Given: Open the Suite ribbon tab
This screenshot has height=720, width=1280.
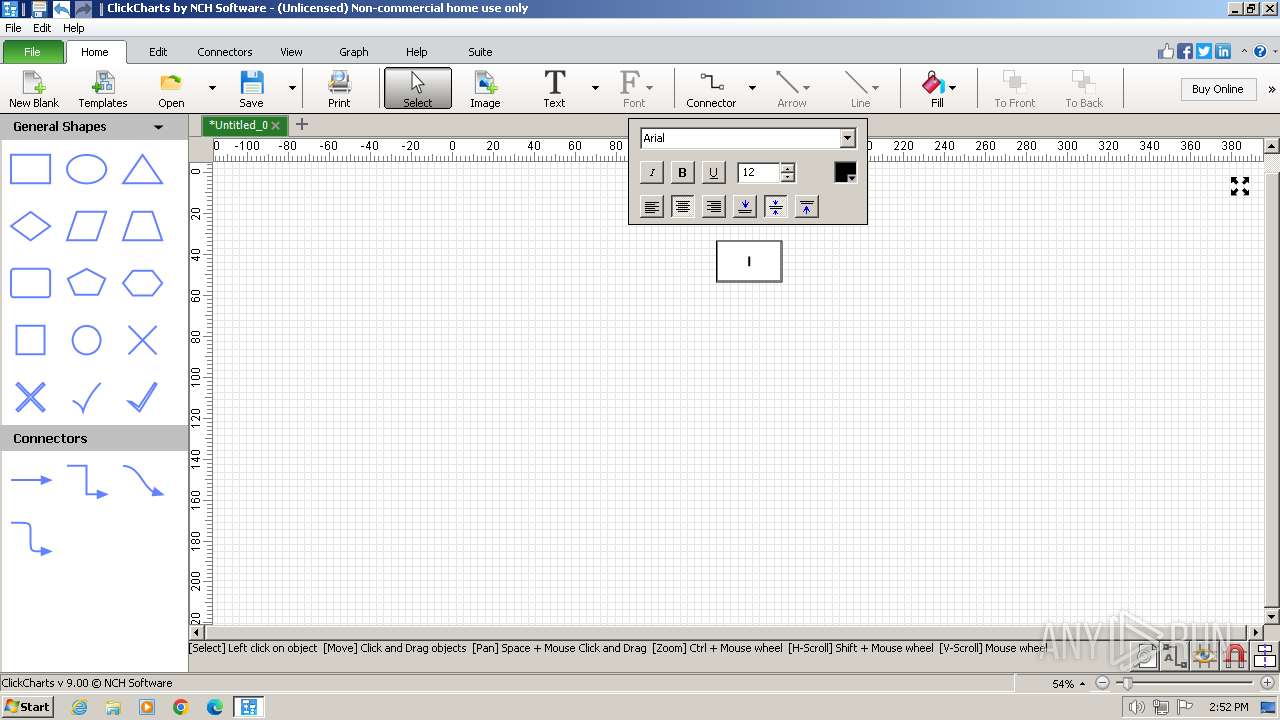Looking at the screenshot, I should [480, 52].
